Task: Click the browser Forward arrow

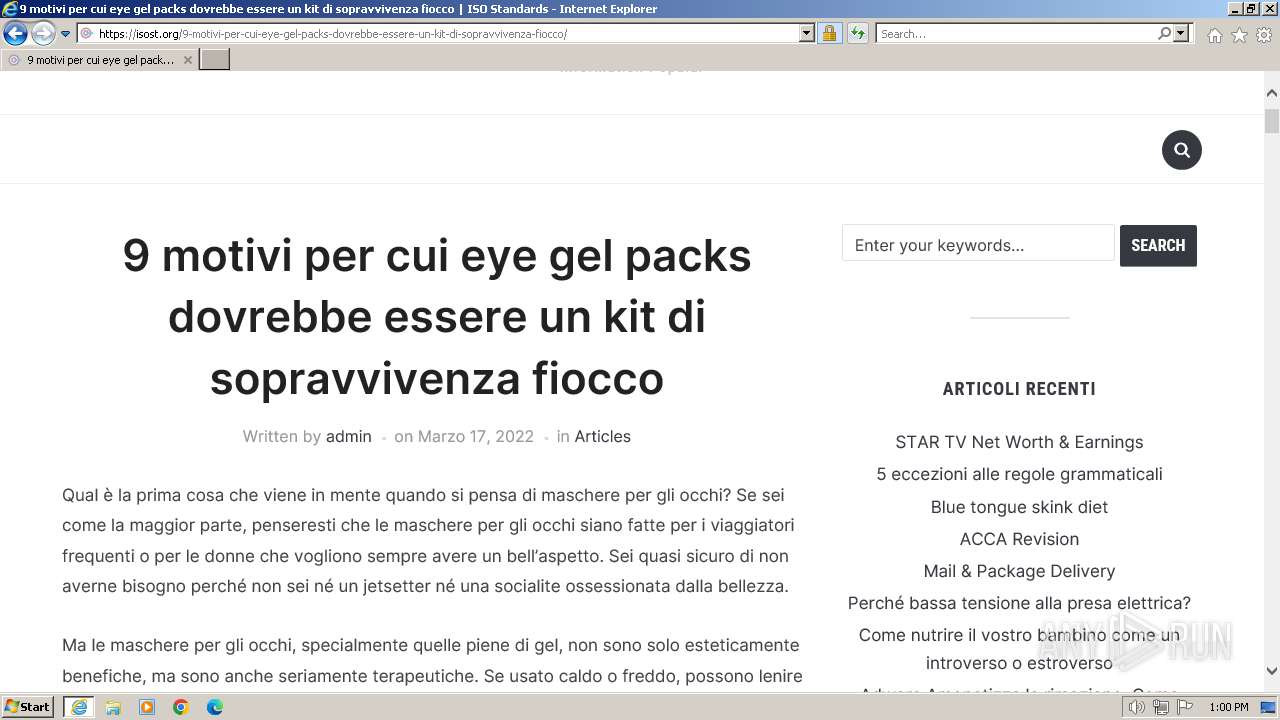Action: pyautogui.click(x=42, y=33)
